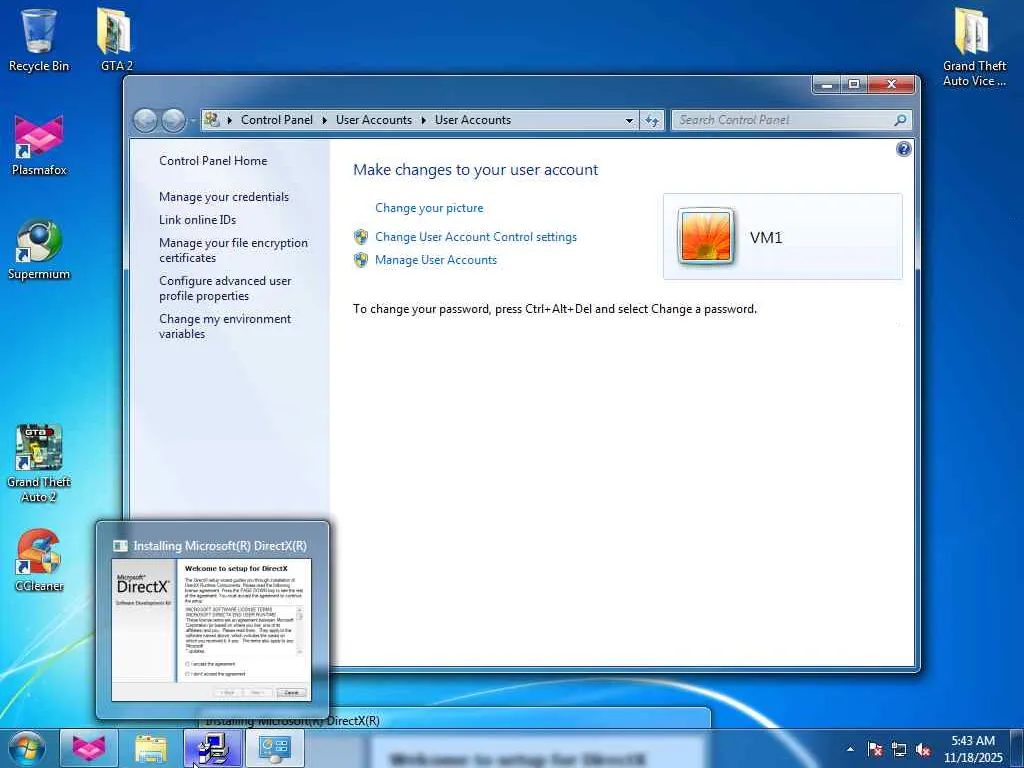Open Control Panel help question mark
The image size is (1024, 768).
point(903,149)
